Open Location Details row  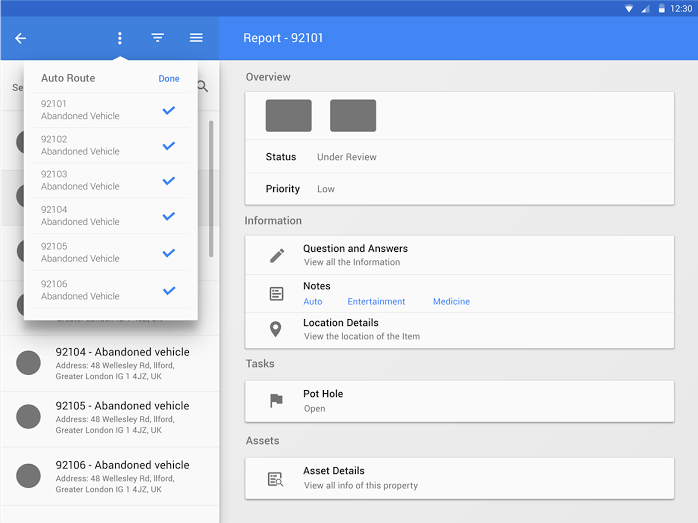(459, 330)
